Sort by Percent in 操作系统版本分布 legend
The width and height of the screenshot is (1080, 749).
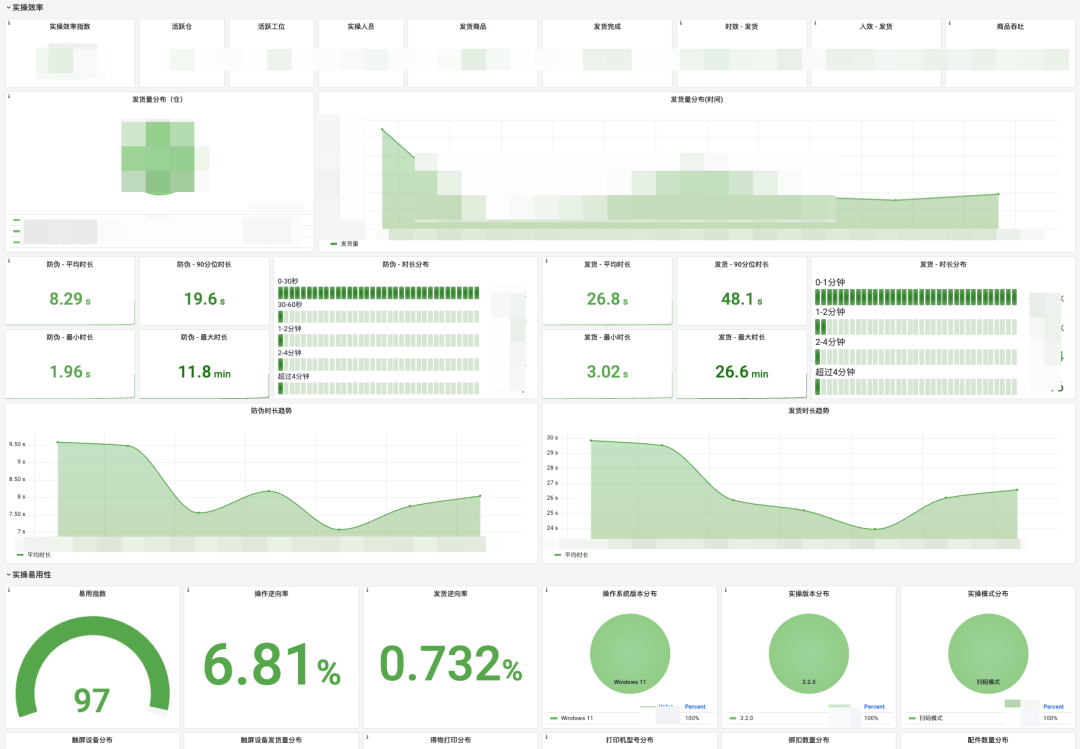coord(695,706)
